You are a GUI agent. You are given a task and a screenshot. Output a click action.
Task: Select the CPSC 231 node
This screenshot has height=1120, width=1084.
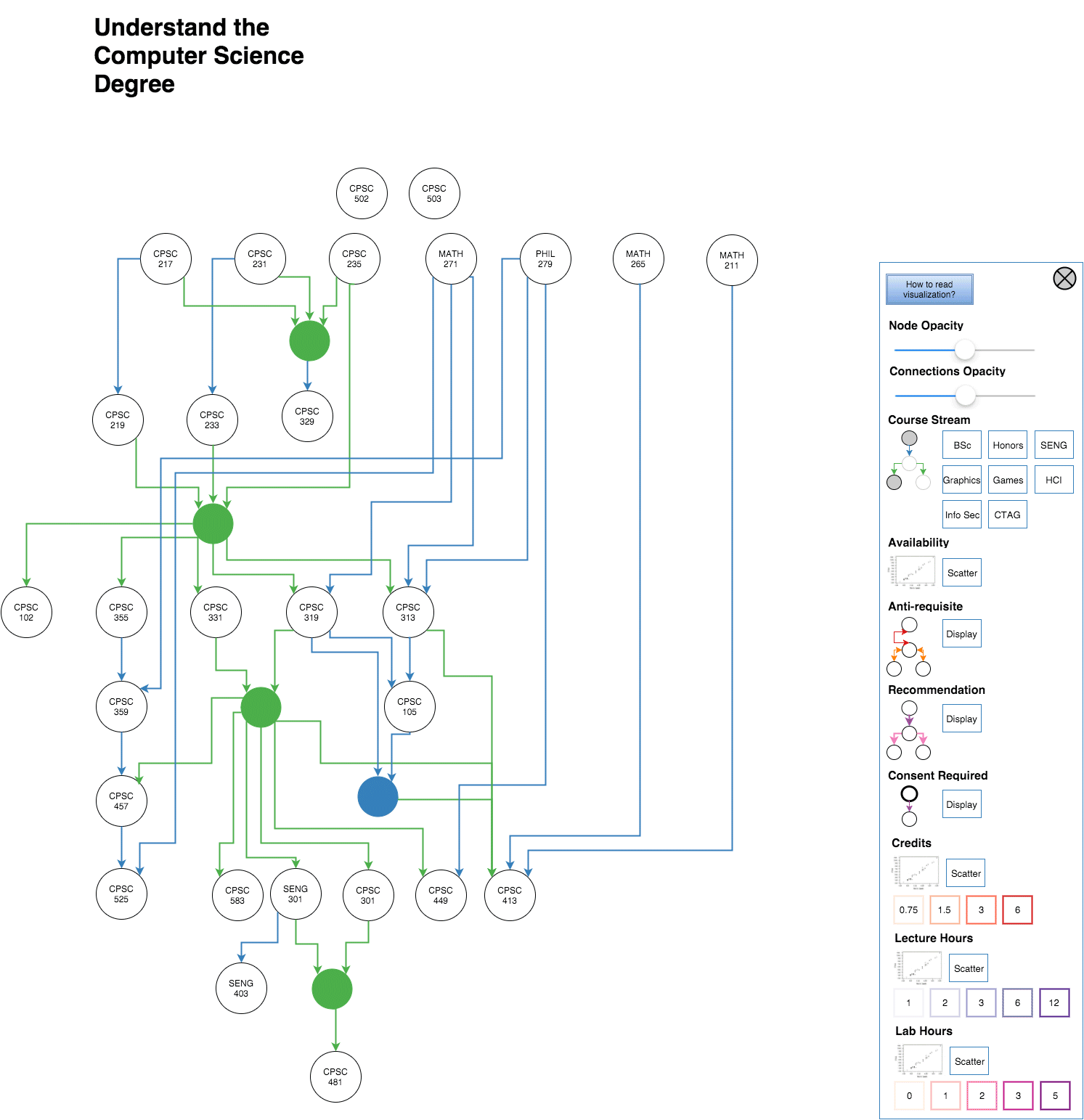[260, 259]
